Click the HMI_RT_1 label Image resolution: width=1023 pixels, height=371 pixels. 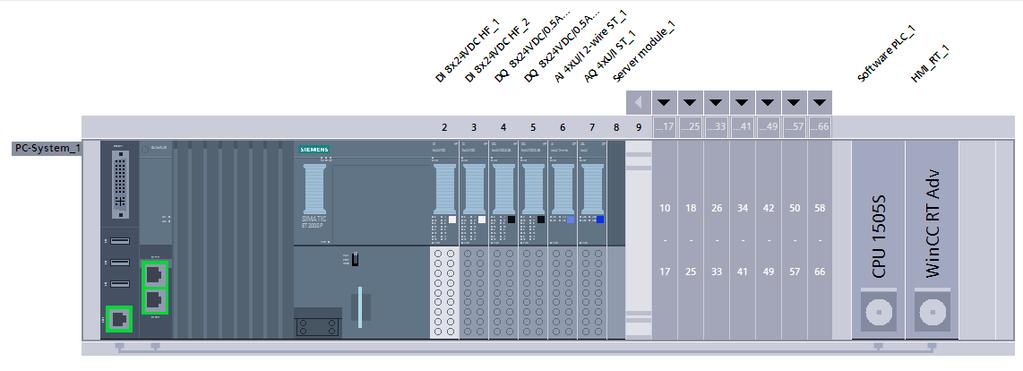coord(930,64)
